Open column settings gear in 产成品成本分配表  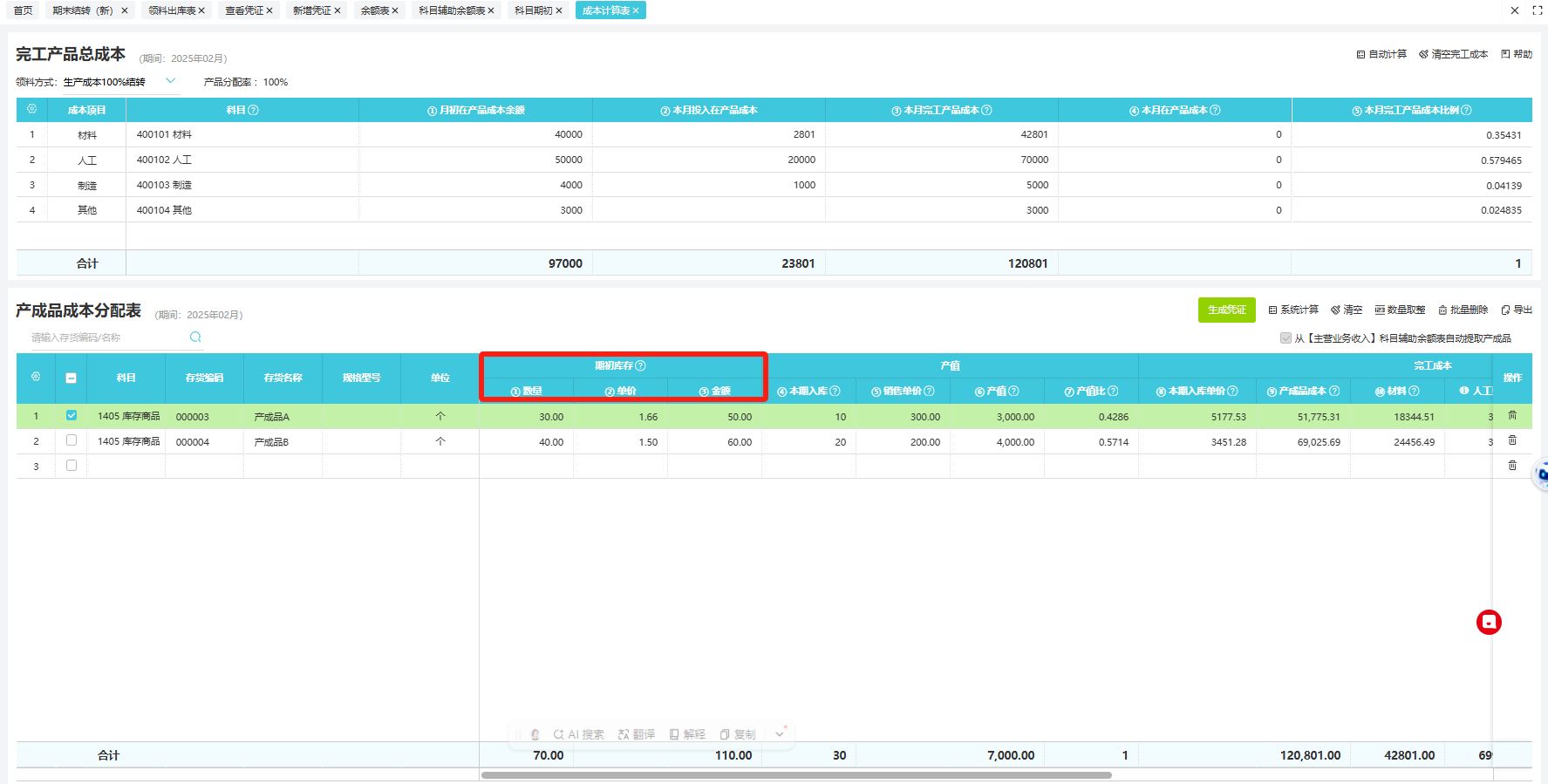click(x=36, y=377)
